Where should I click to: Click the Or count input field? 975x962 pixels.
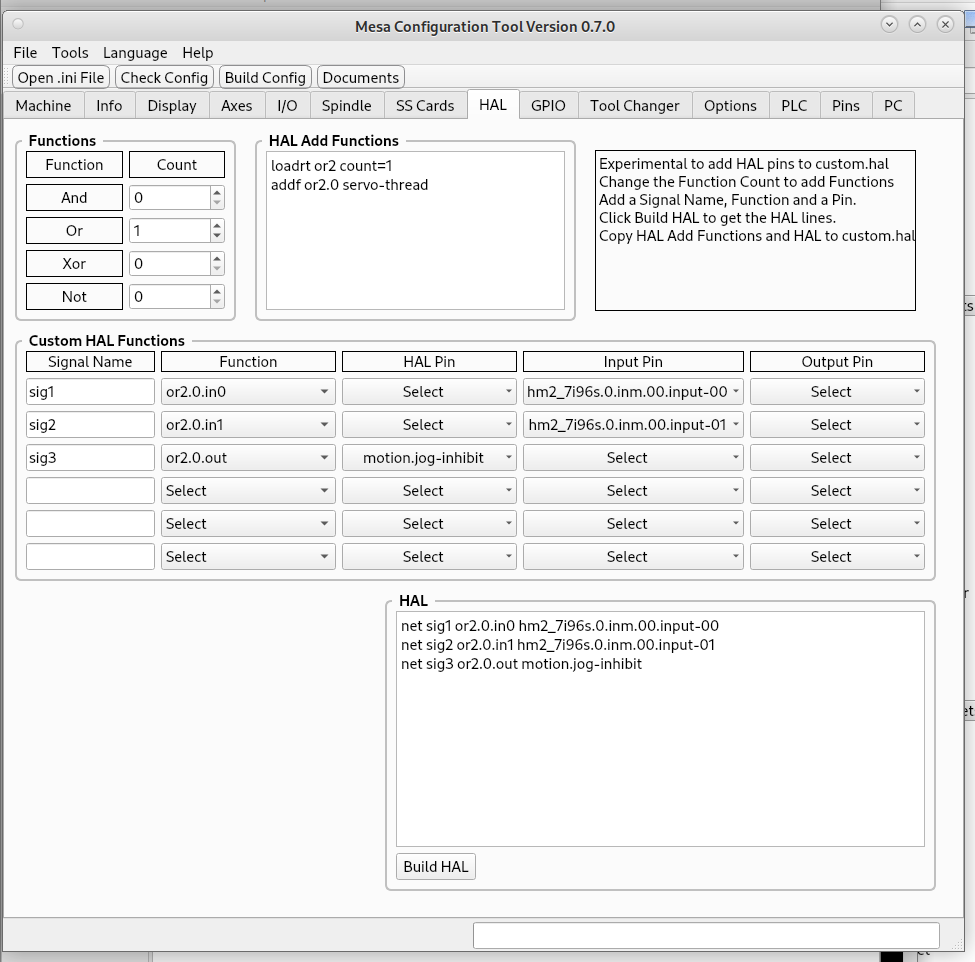(170, 231)
